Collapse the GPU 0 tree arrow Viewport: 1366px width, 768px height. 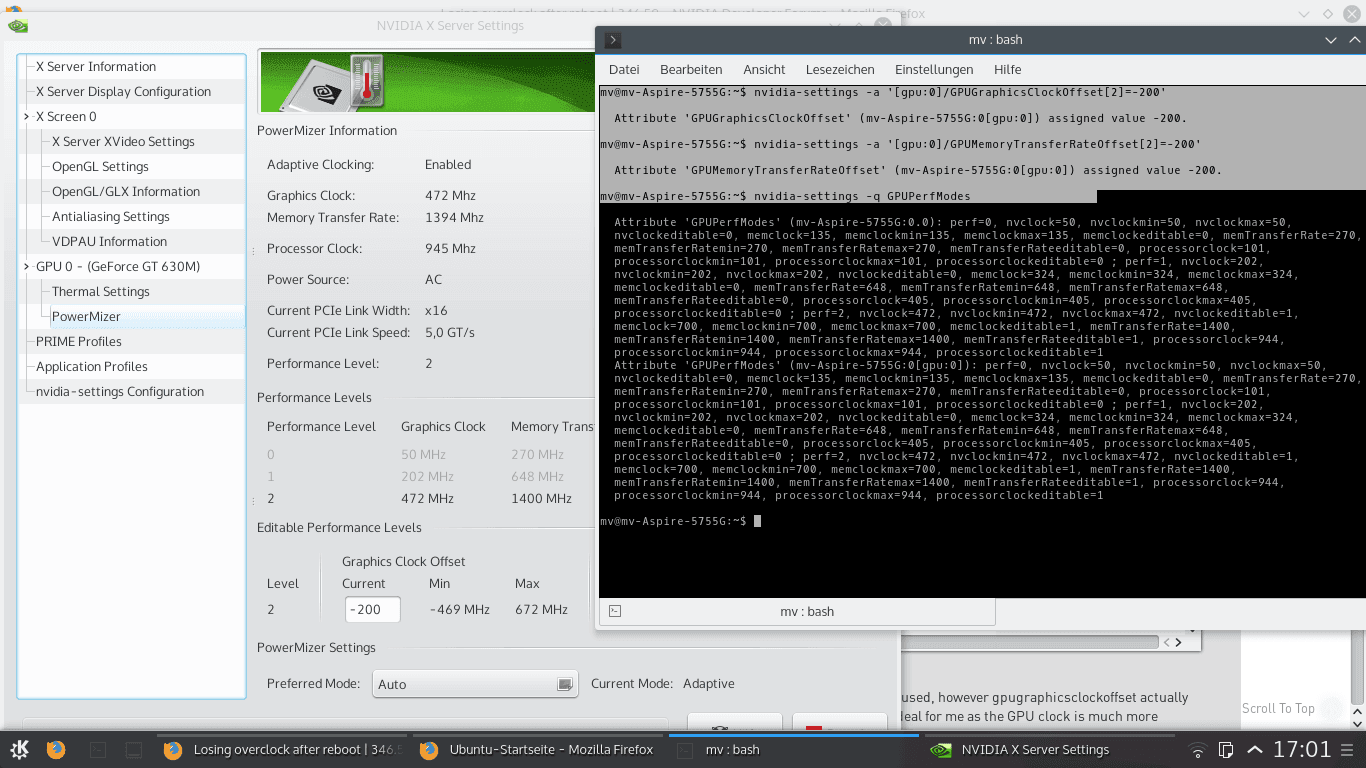point(27,266)
